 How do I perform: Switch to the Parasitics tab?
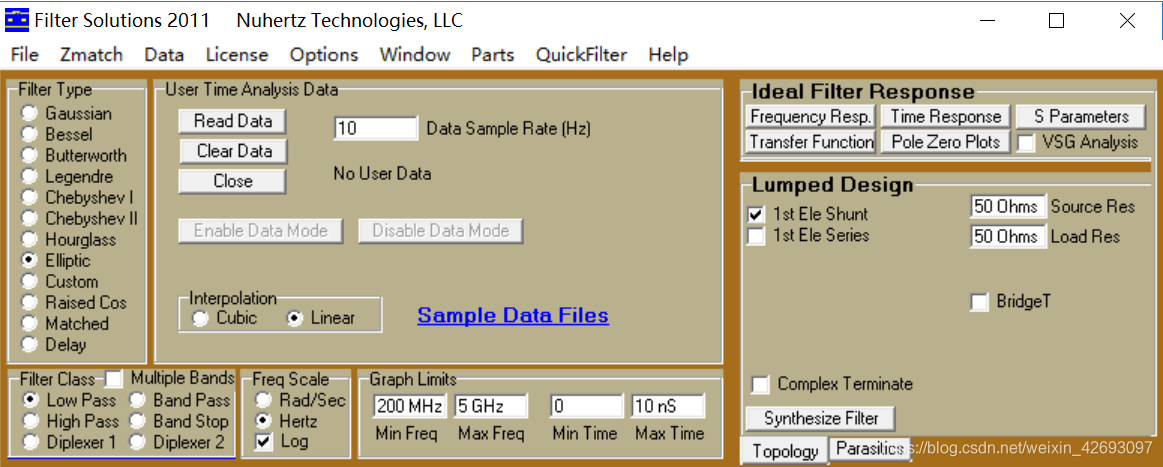point(869,448)
